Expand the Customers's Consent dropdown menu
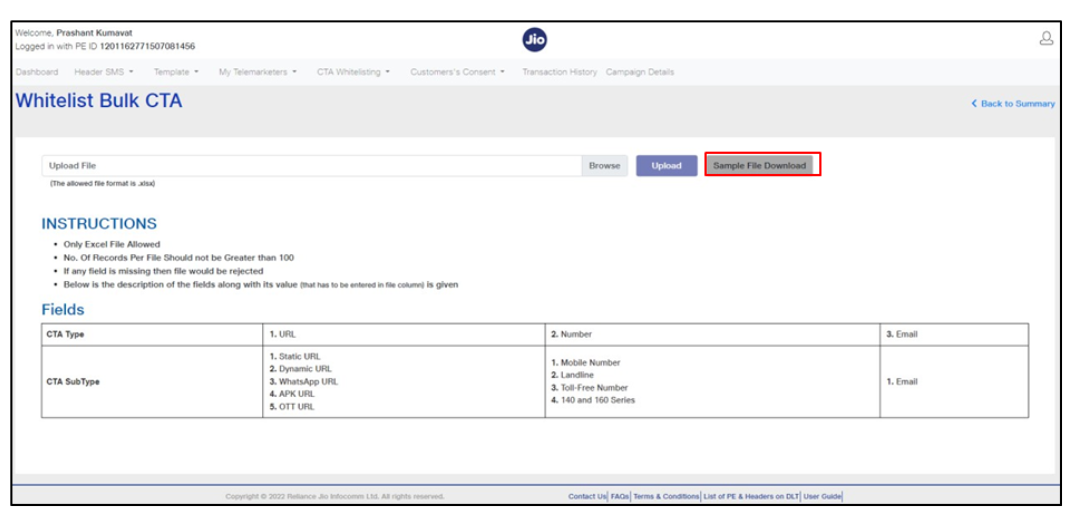This screenshot has width=1074, height=511. click(x=457, y=72)
